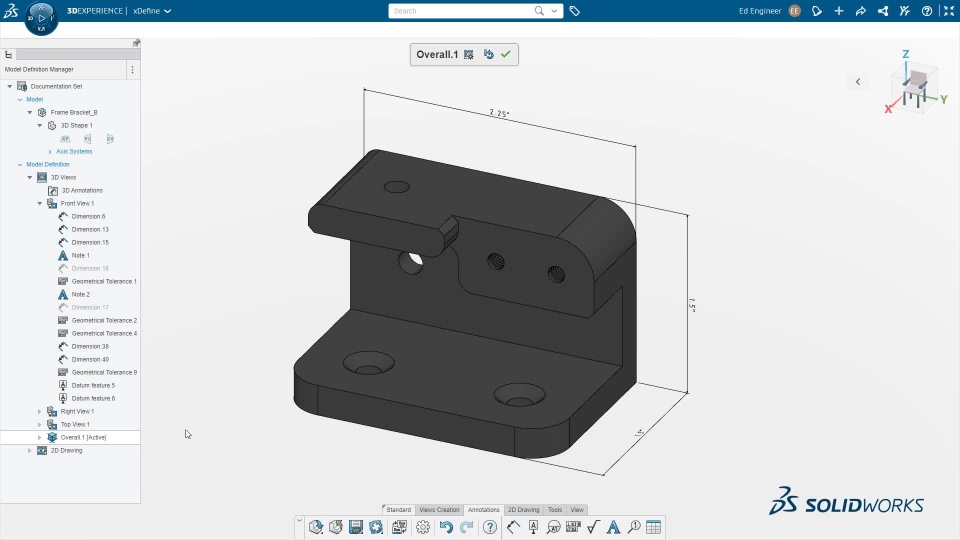Click the tools icon in top bar
The image size is (960, 540).
pos(905,11)
